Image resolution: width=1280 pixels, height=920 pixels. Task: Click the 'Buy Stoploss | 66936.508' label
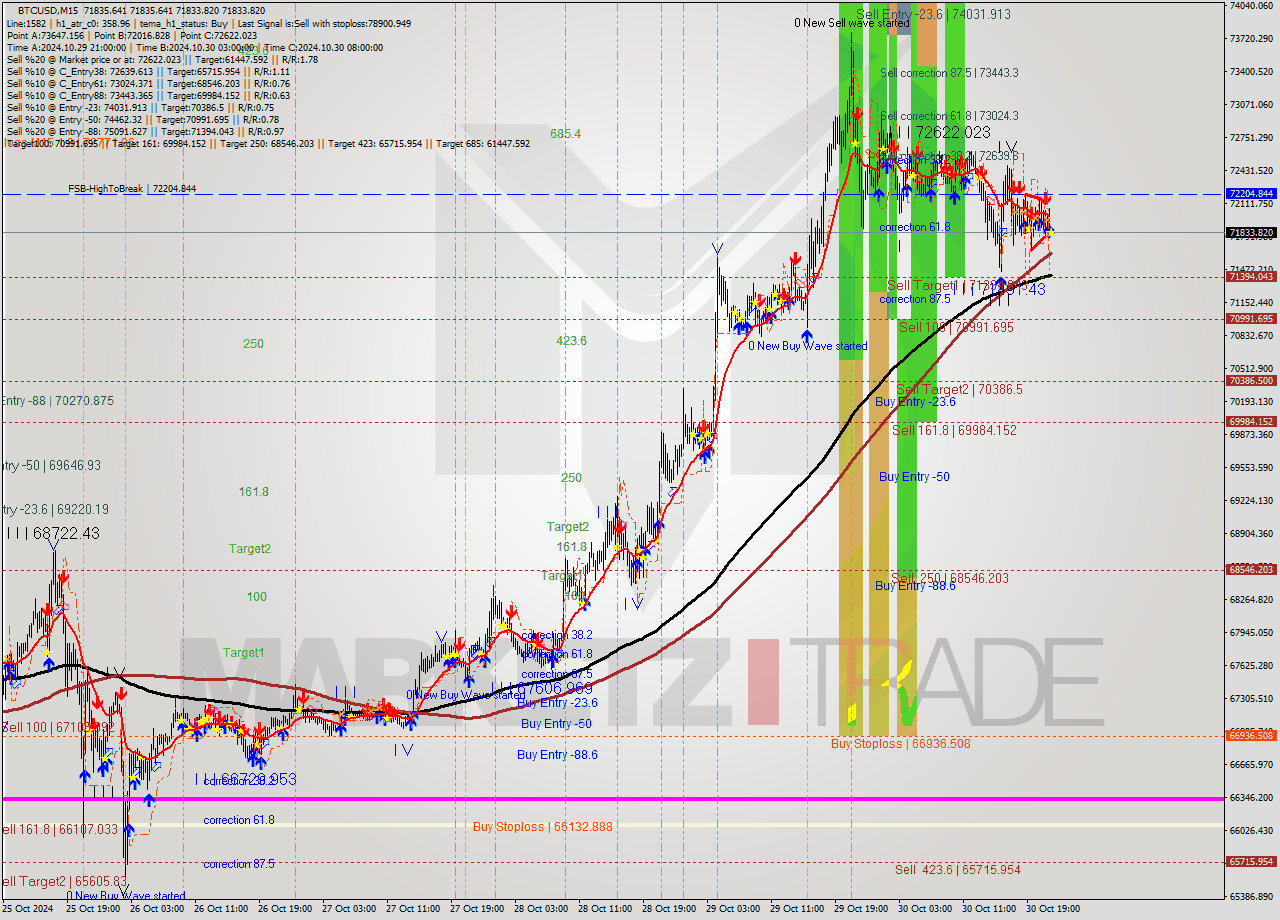[900, 743]
